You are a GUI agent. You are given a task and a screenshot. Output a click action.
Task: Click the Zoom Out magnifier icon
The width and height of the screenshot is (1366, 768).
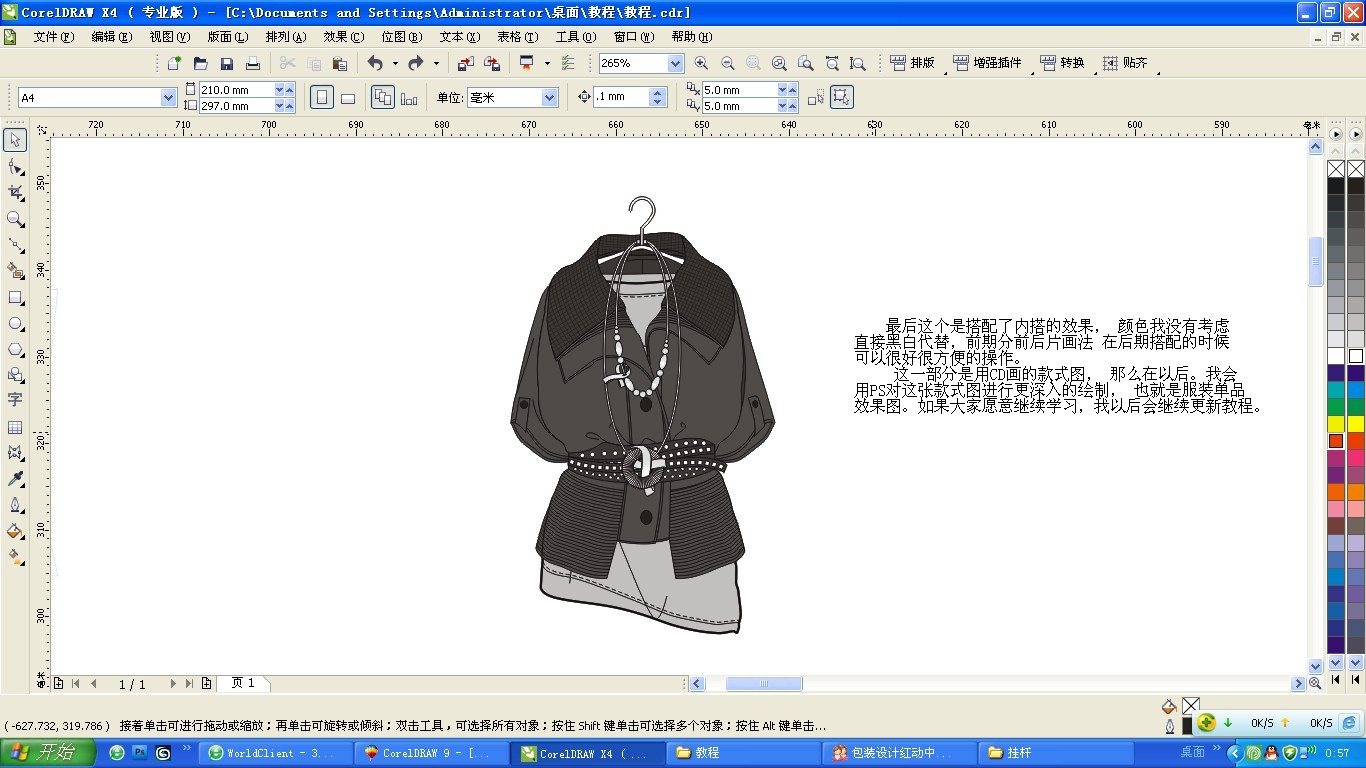(727, 63)
